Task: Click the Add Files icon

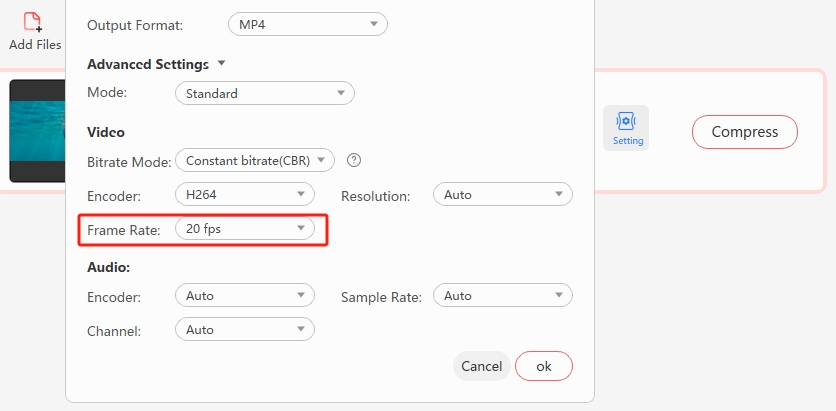Action: pos(34,23)
